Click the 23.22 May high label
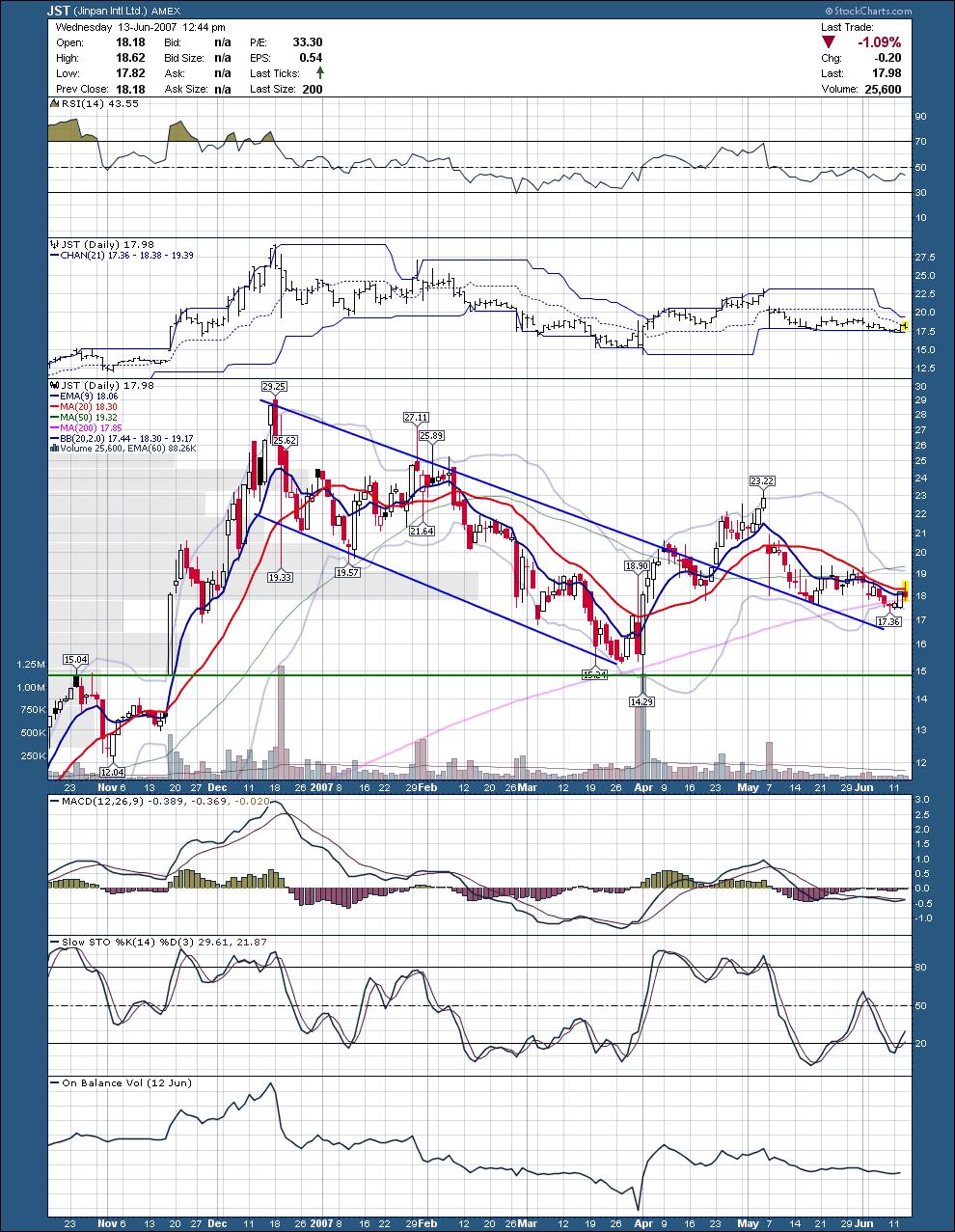 [763, 480]
